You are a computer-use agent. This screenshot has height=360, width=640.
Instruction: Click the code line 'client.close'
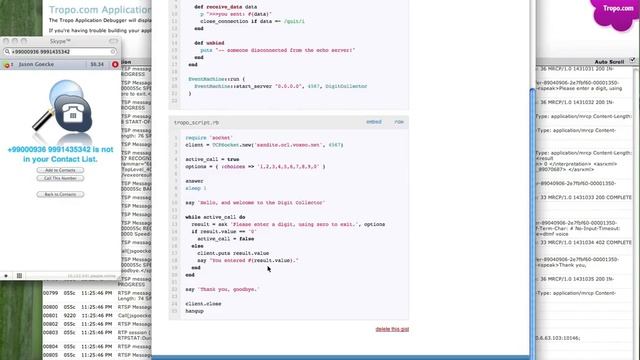click(x=203, y=304)
